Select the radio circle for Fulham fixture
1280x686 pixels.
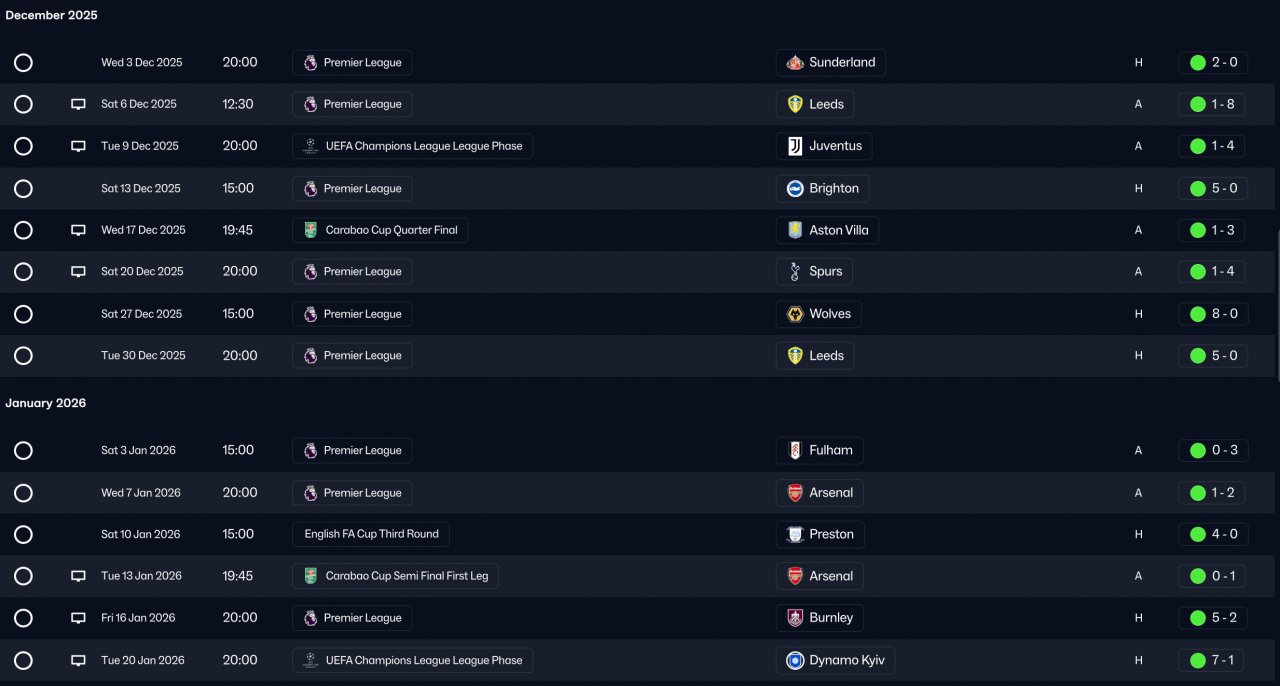(x=23, y=450)
